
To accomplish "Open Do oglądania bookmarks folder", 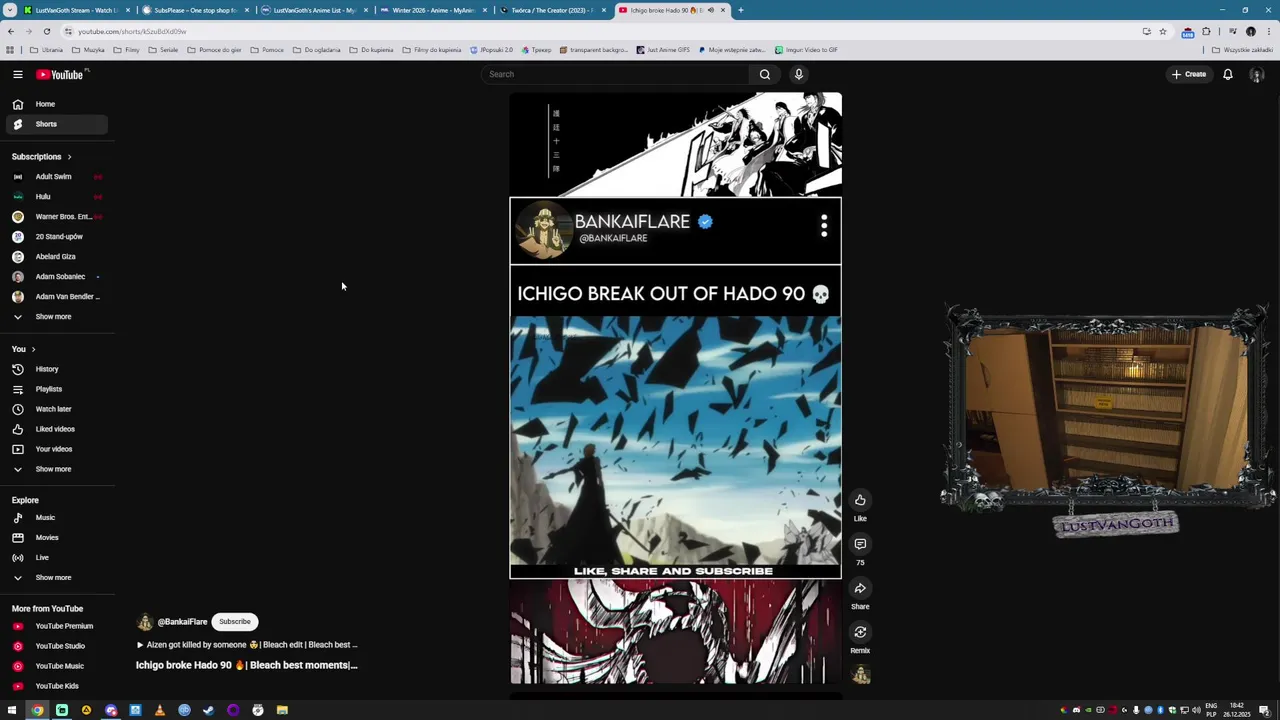I will 317,50.
